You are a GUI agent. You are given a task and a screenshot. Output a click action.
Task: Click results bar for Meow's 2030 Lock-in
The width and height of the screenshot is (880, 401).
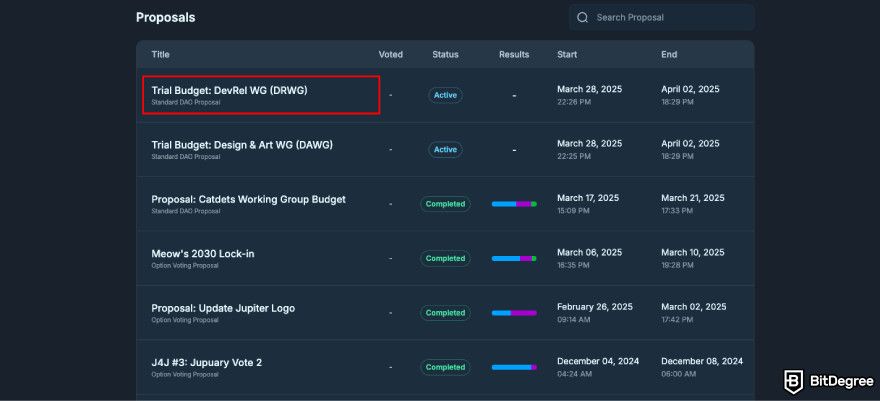pyautogui.click(x=514, y=259)
